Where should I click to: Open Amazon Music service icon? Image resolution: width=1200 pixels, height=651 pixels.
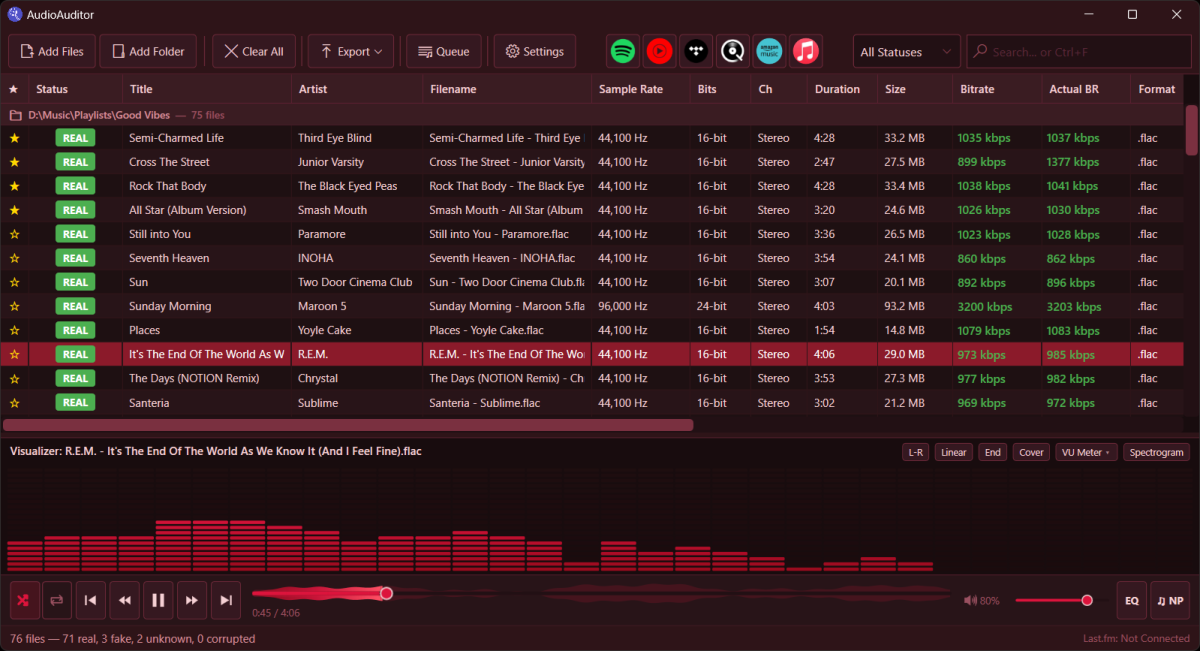[769, 51]
